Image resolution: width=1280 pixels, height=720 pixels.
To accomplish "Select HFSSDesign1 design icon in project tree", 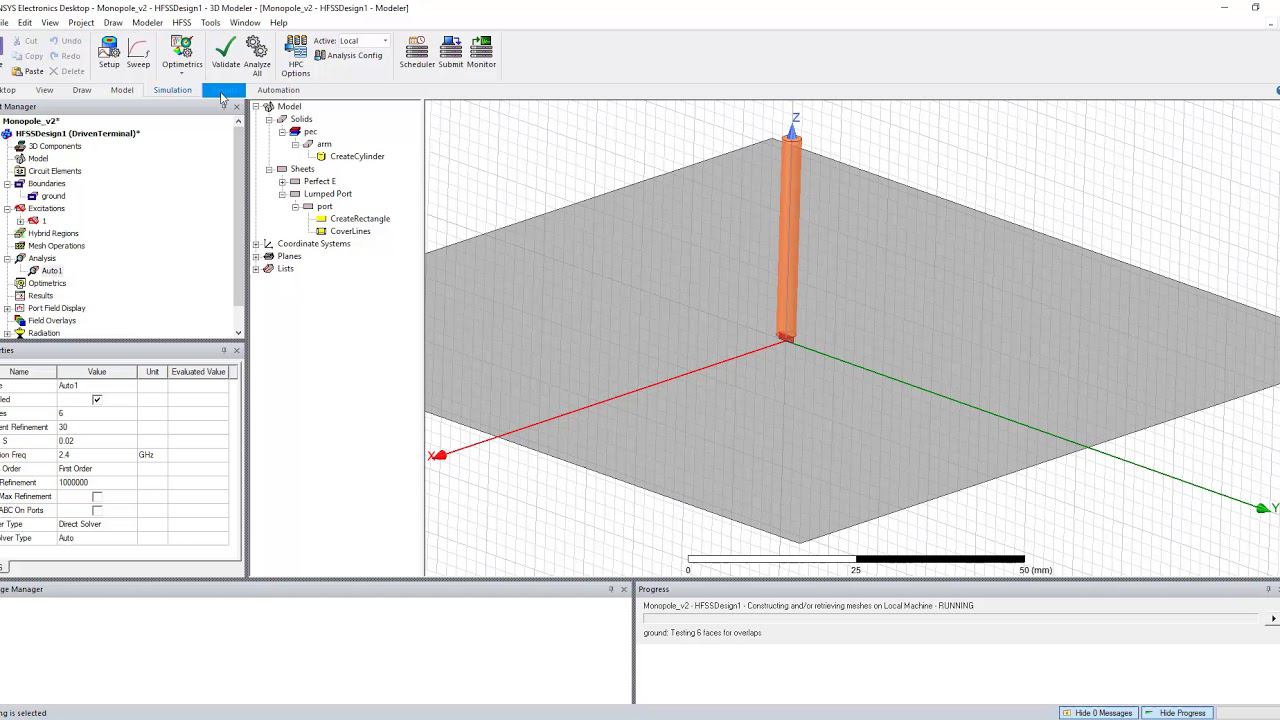I will (7, 133).
